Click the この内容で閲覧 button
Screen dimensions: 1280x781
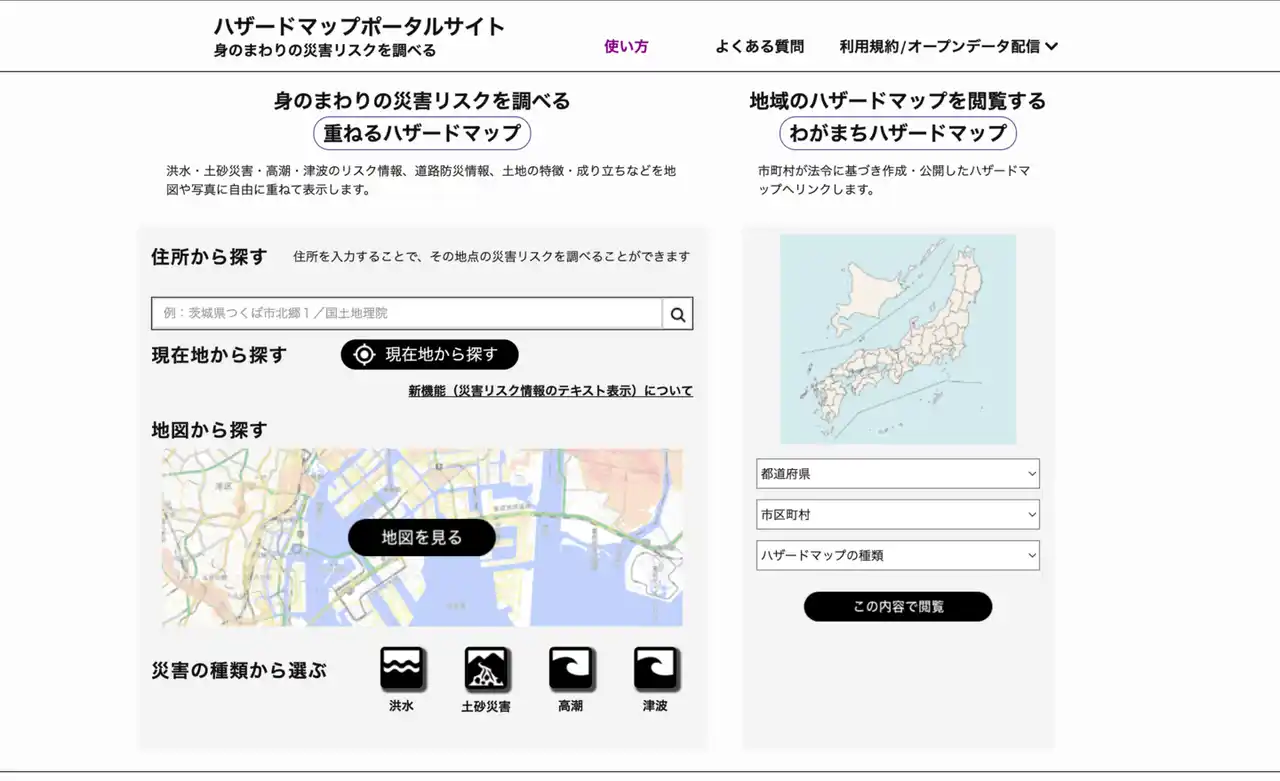point(896,606)
